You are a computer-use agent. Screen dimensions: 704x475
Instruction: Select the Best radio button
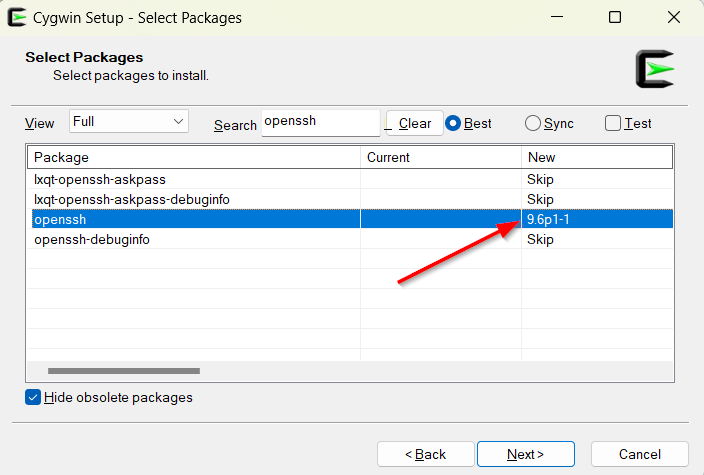click(x=454, y=123)
